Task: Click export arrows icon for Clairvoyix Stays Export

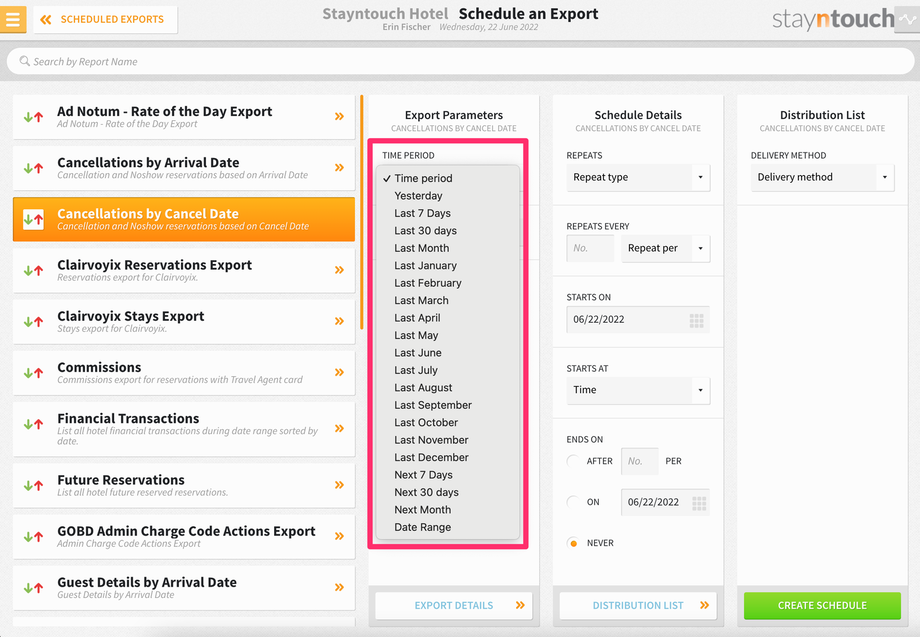Action: [x=33, y=321]
